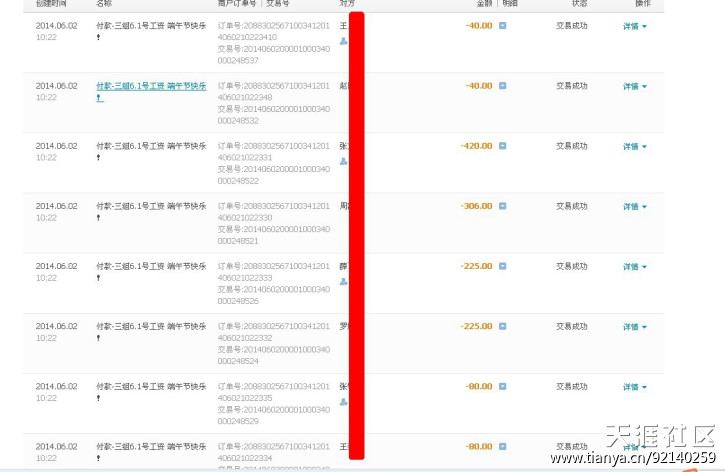Expand 详情 dropdown in row 000248526
725x472 pixels.
point(635,267)
